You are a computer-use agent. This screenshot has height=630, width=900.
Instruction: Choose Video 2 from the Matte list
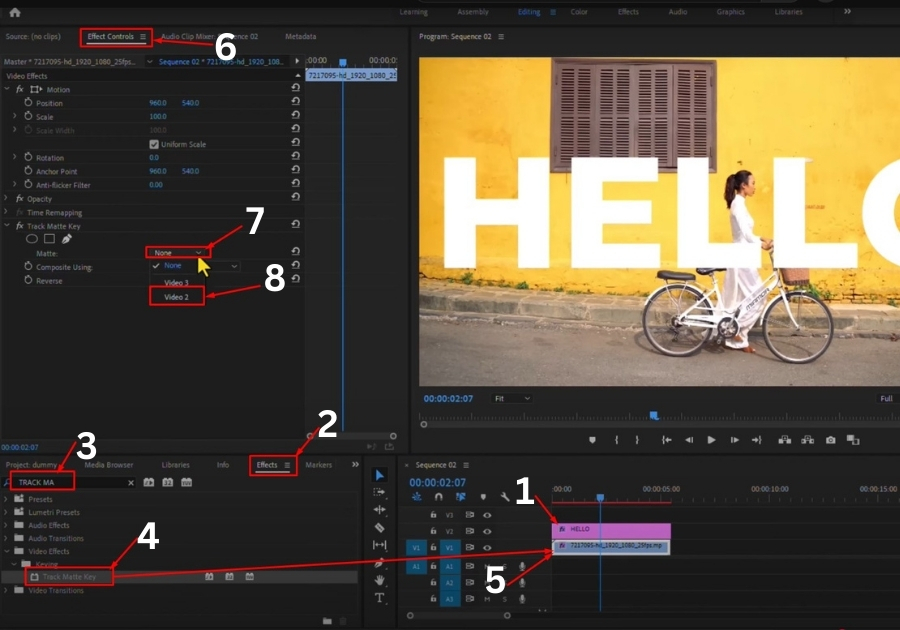click(176, 297)
